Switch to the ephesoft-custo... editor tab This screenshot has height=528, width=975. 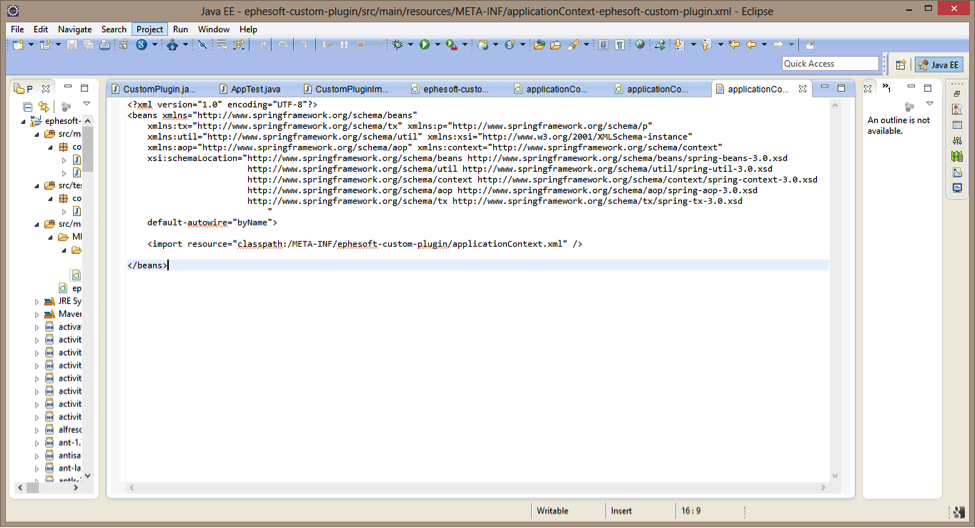coord(450,89)
